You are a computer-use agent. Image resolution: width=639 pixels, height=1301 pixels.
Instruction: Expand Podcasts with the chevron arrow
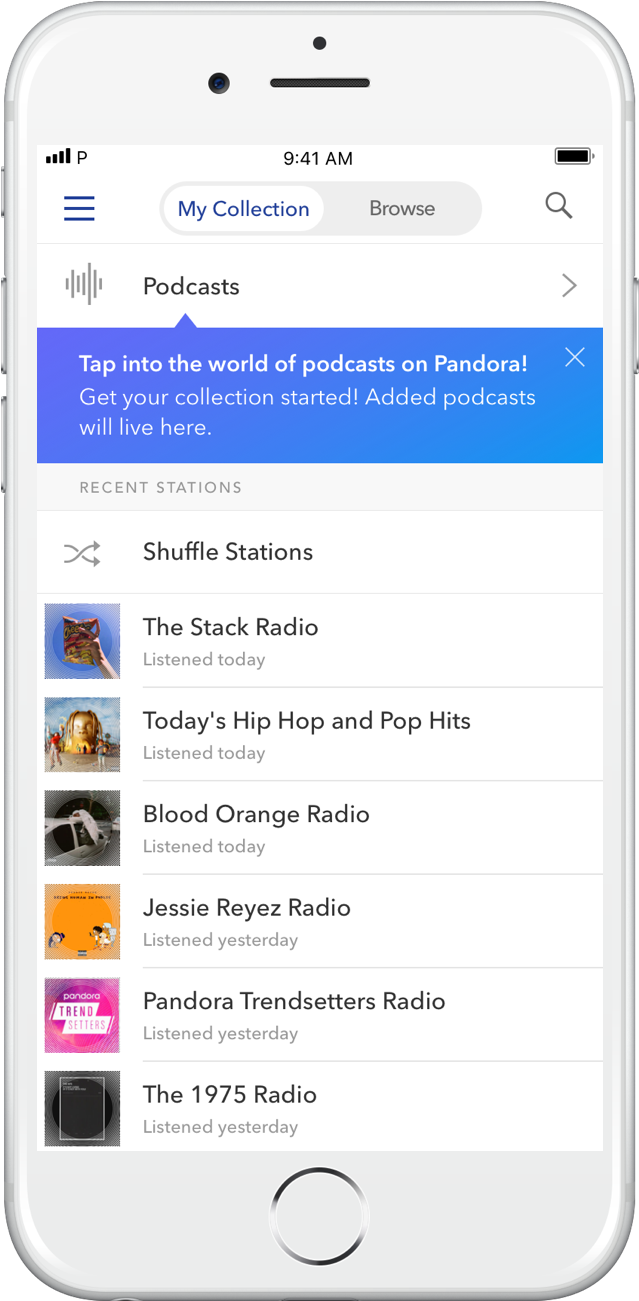point(569,286)
